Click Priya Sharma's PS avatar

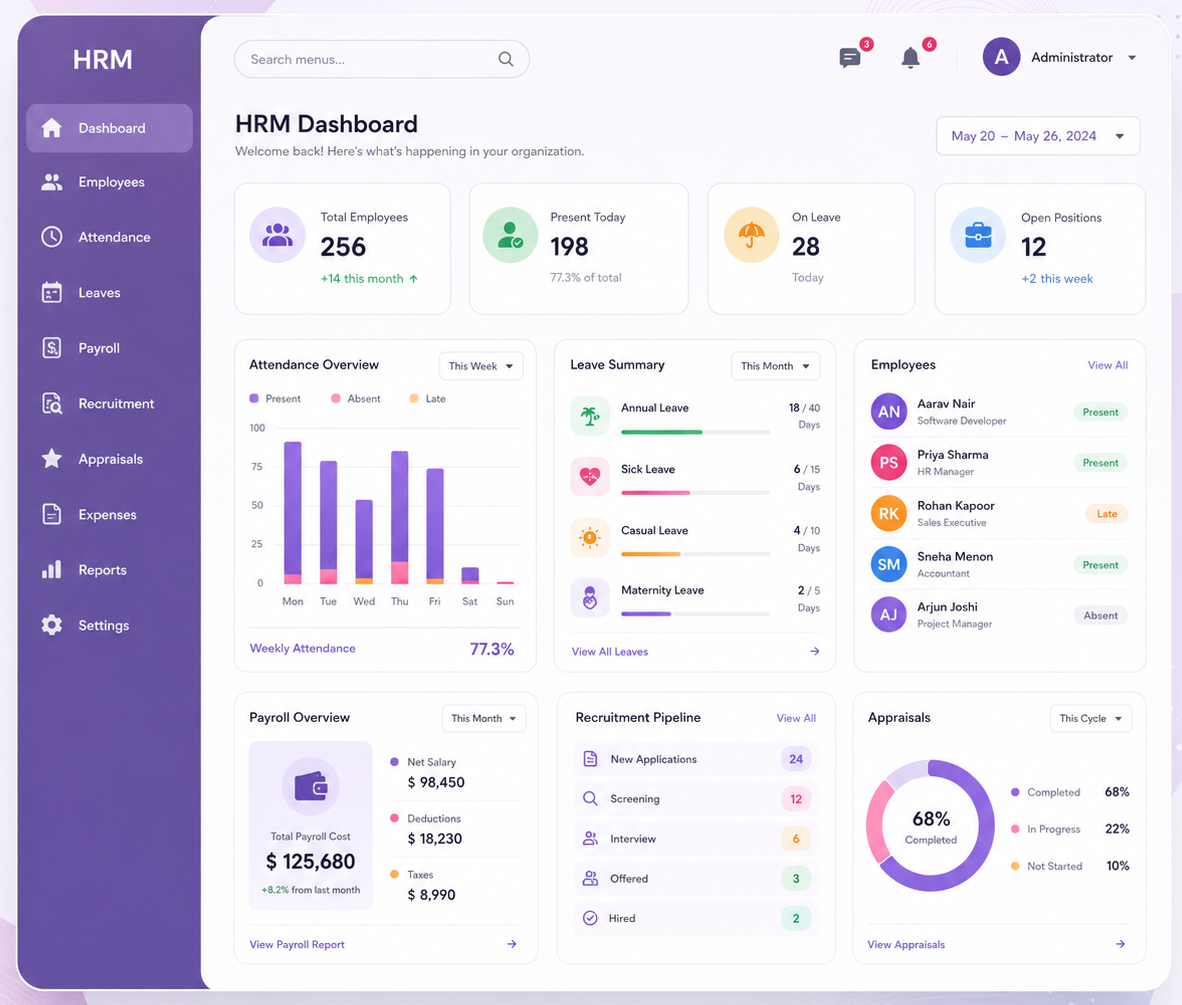click(x=889, y=462)
